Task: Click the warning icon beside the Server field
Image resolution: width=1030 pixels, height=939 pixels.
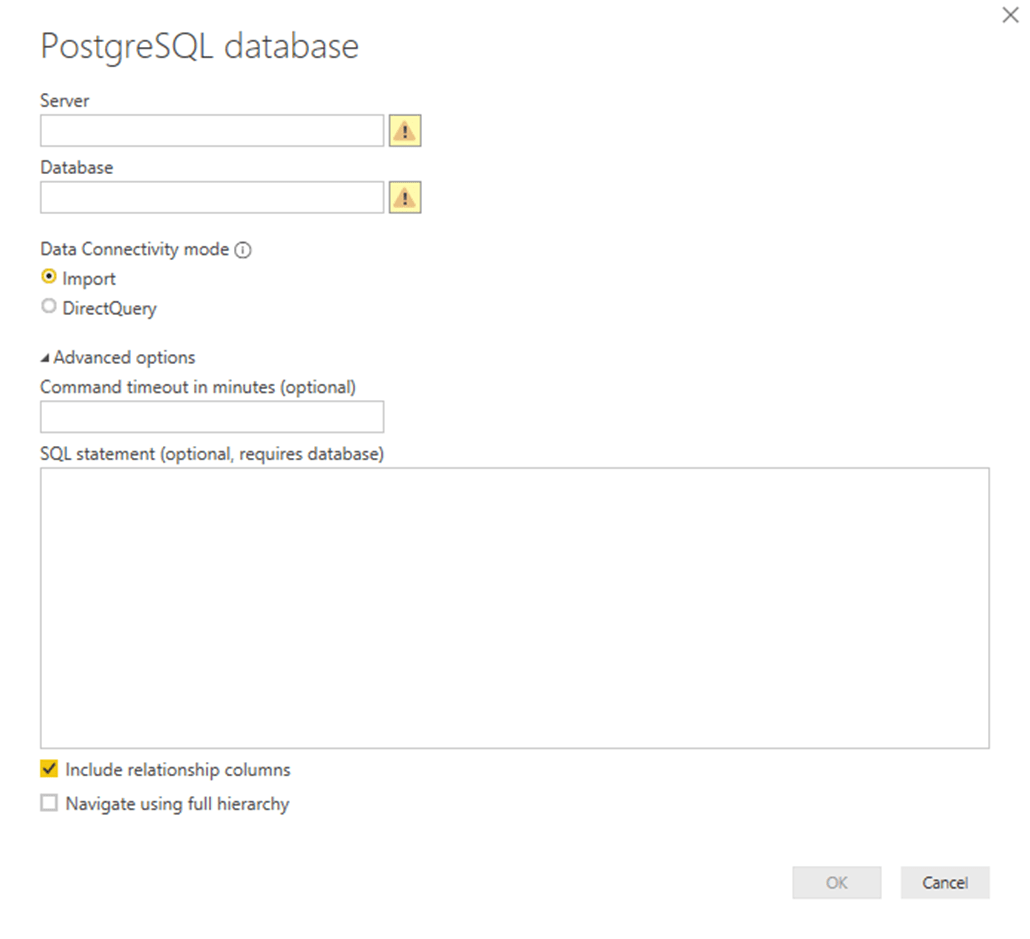Action: click(x=404, y=130)
